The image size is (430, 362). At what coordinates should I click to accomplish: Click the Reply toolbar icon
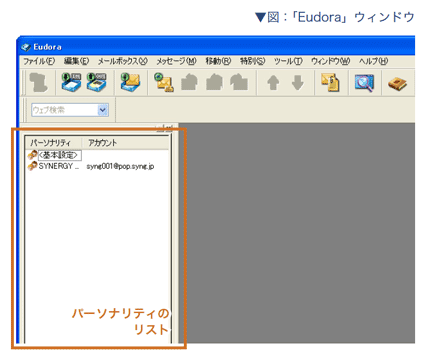point(189,82)
